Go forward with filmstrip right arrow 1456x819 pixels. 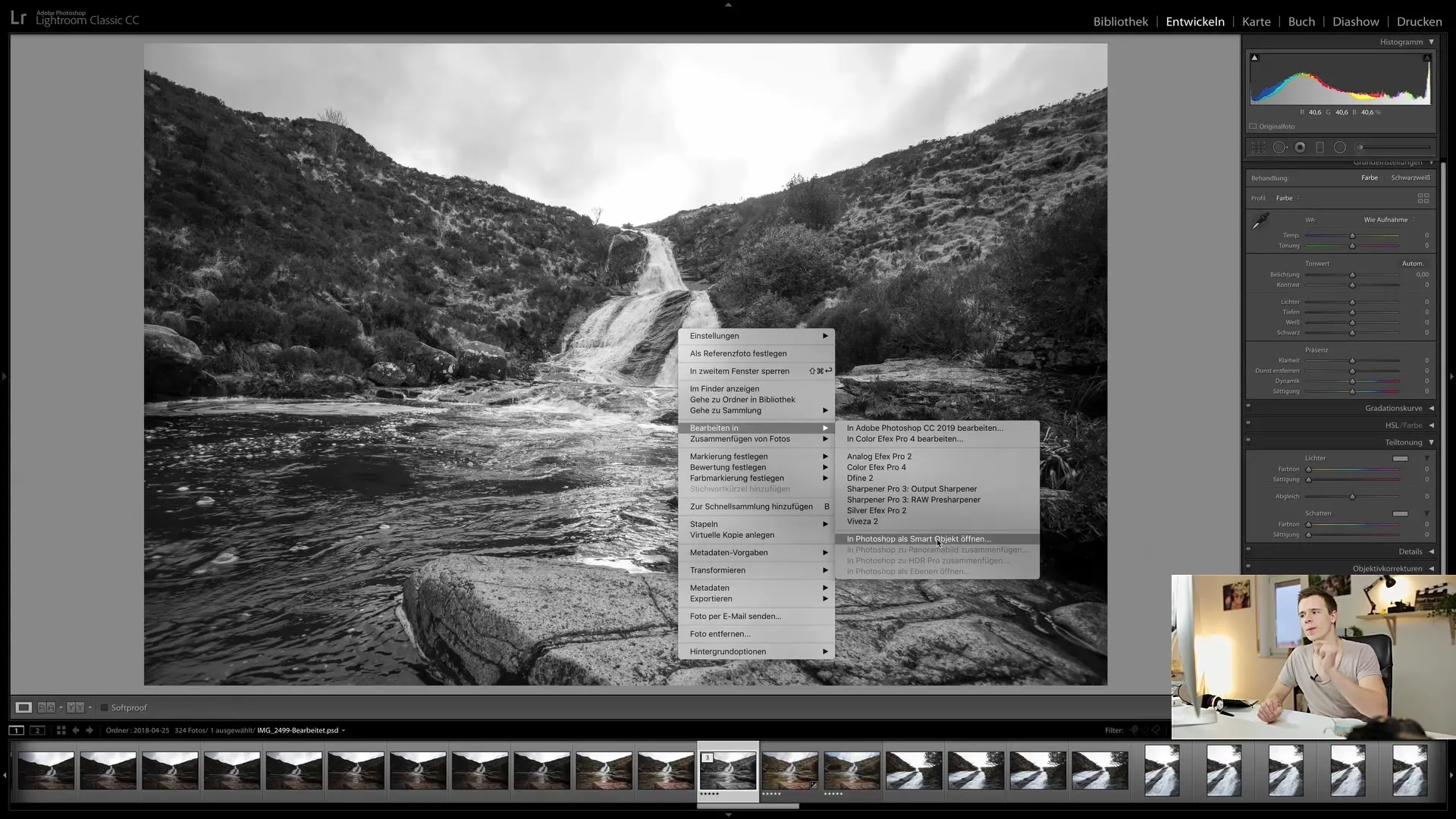click(89, 730)
